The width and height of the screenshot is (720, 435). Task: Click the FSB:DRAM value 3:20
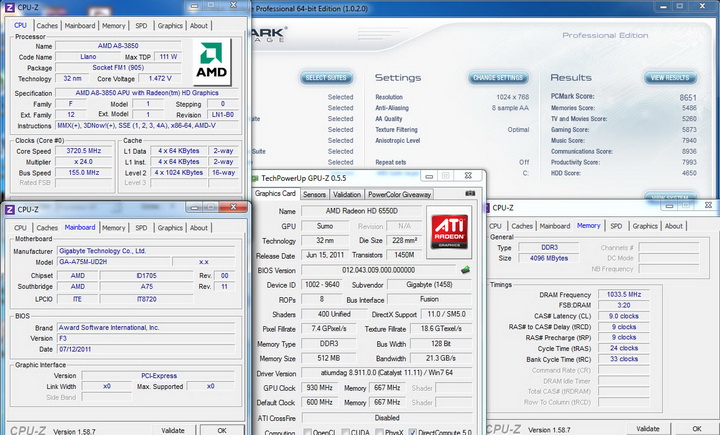[624, 305]
